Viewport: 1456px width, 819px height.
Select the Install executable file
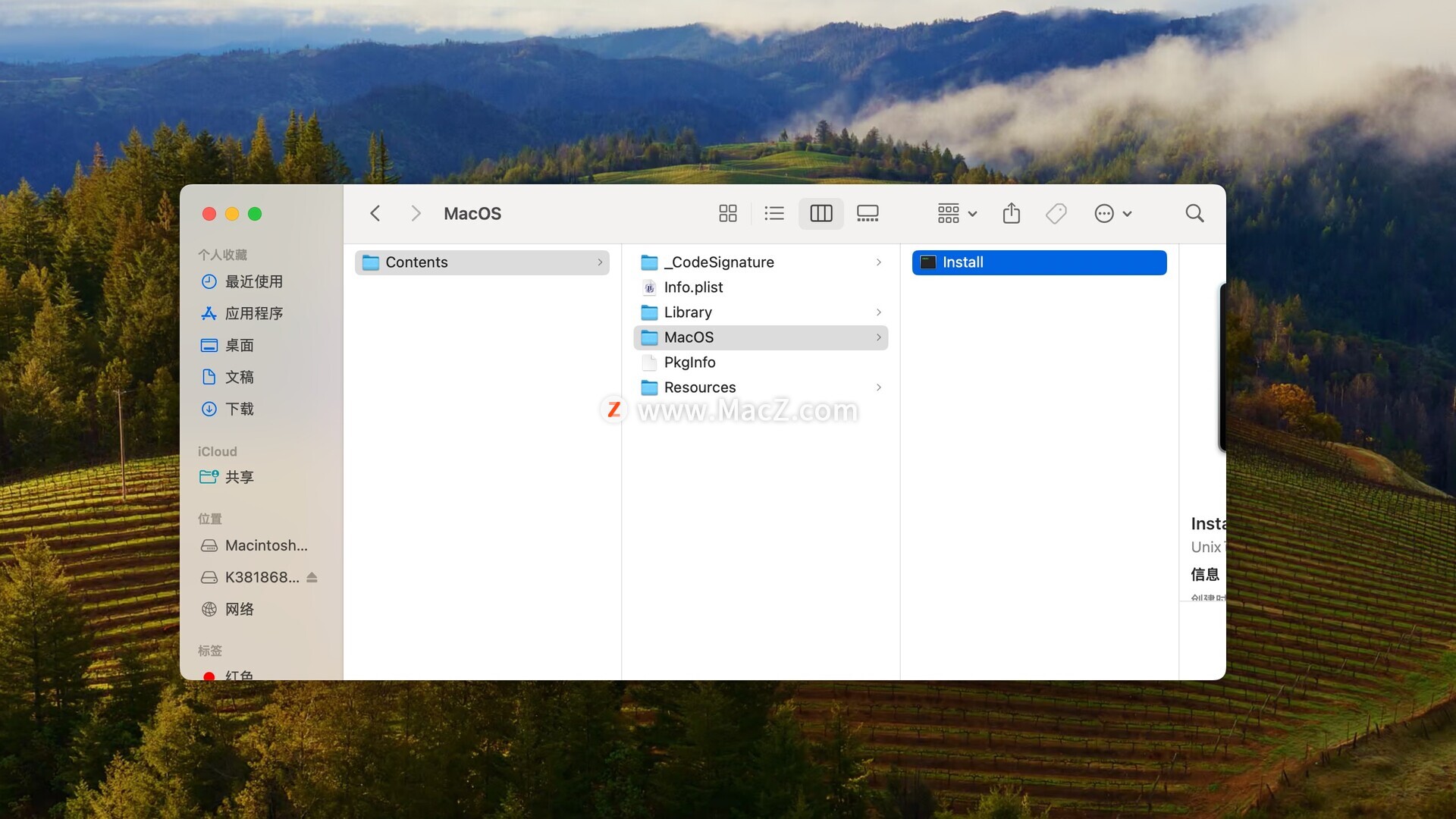pyautogui.click(x=1040, y=262)
